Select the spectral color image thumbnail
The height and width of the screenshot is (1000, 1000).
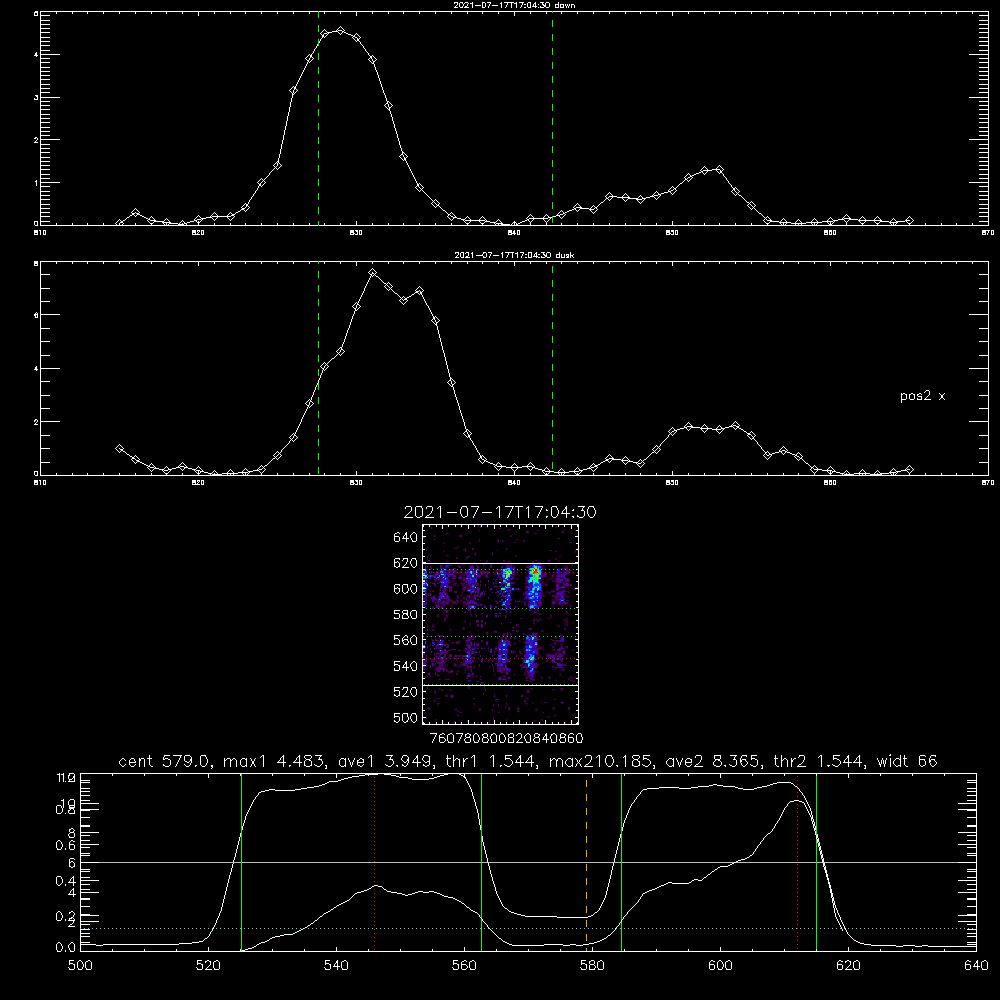pyautogui.click(x=501, y=624)
